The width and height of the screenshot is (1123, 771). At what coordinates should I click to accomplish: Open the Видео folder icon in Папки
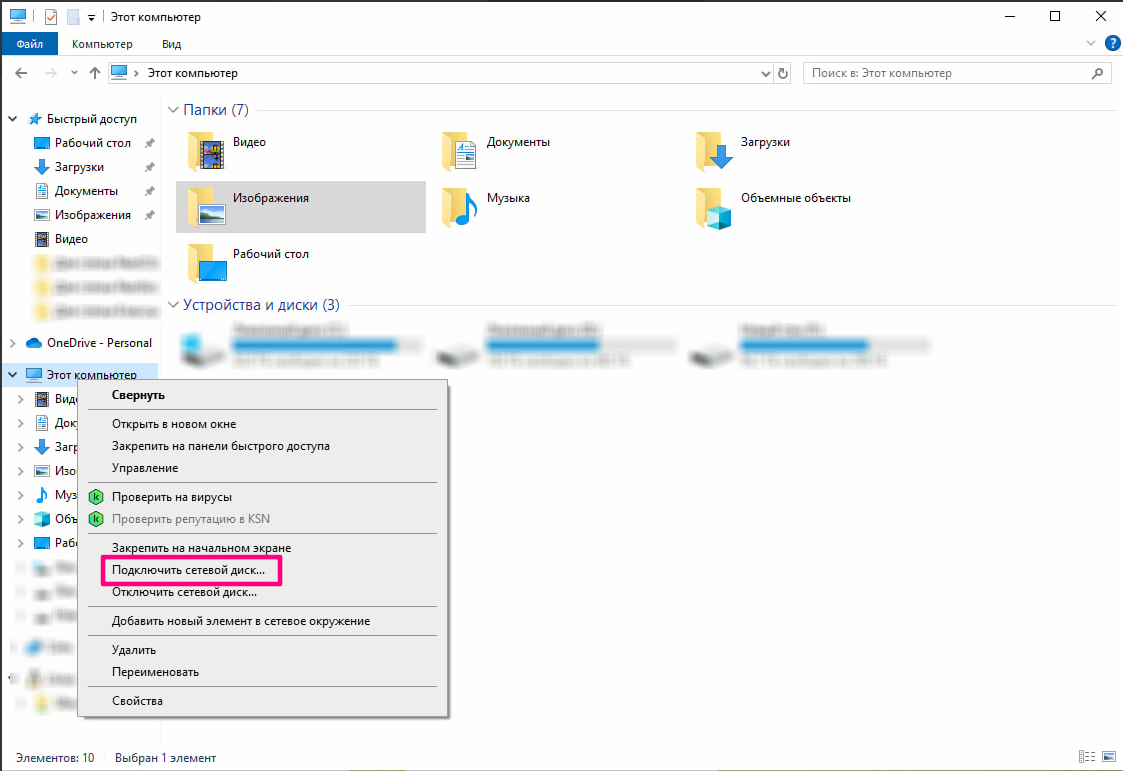pyautogui.click(x=207, y=150)
